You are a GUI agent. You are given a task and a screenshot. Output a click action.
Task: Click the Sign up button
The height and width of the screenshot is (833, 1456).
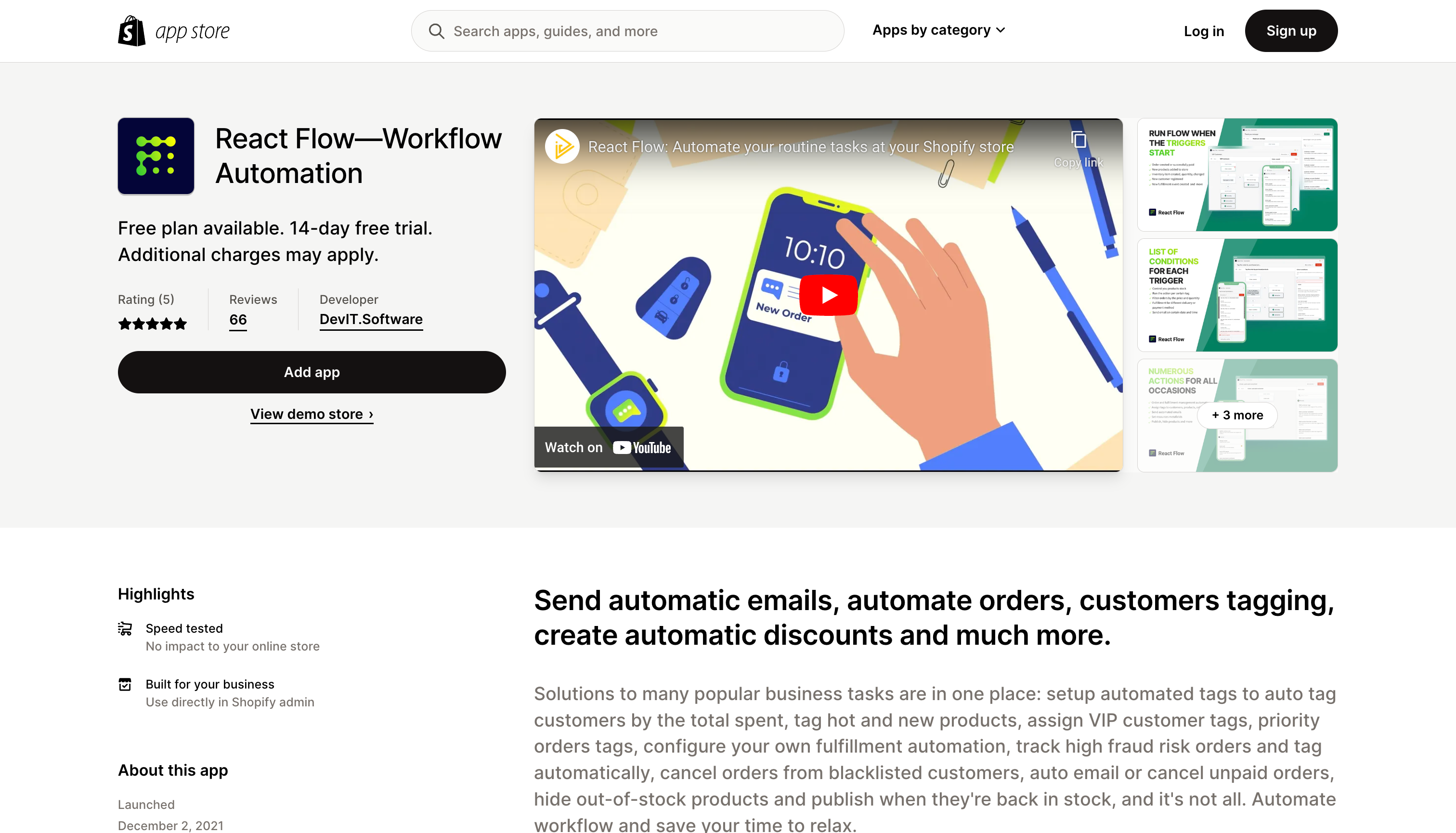[1291, 31]
